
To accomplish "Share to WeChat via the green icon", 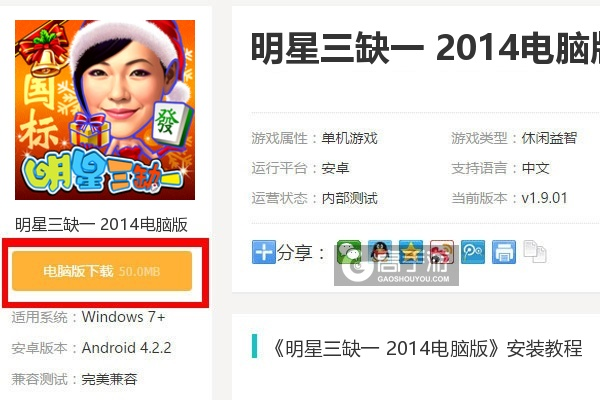I will coord(349,252).
